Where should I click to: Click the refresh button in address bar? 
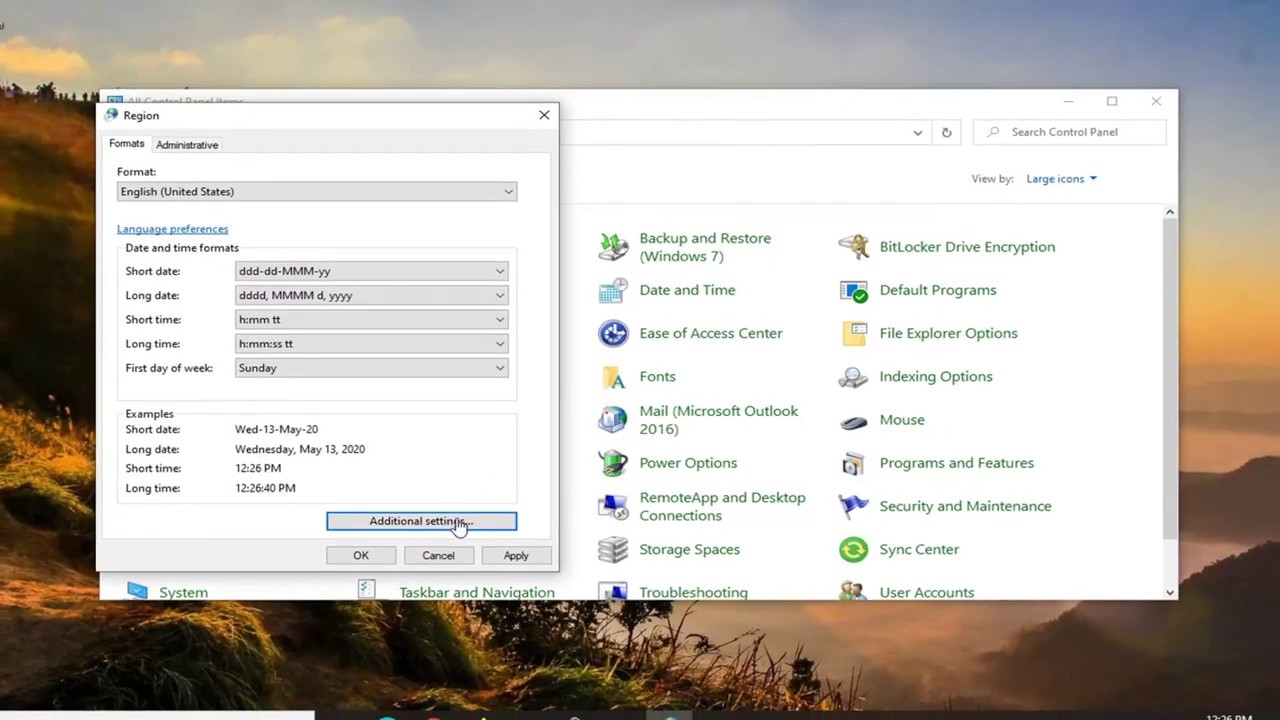pos(946,132)
